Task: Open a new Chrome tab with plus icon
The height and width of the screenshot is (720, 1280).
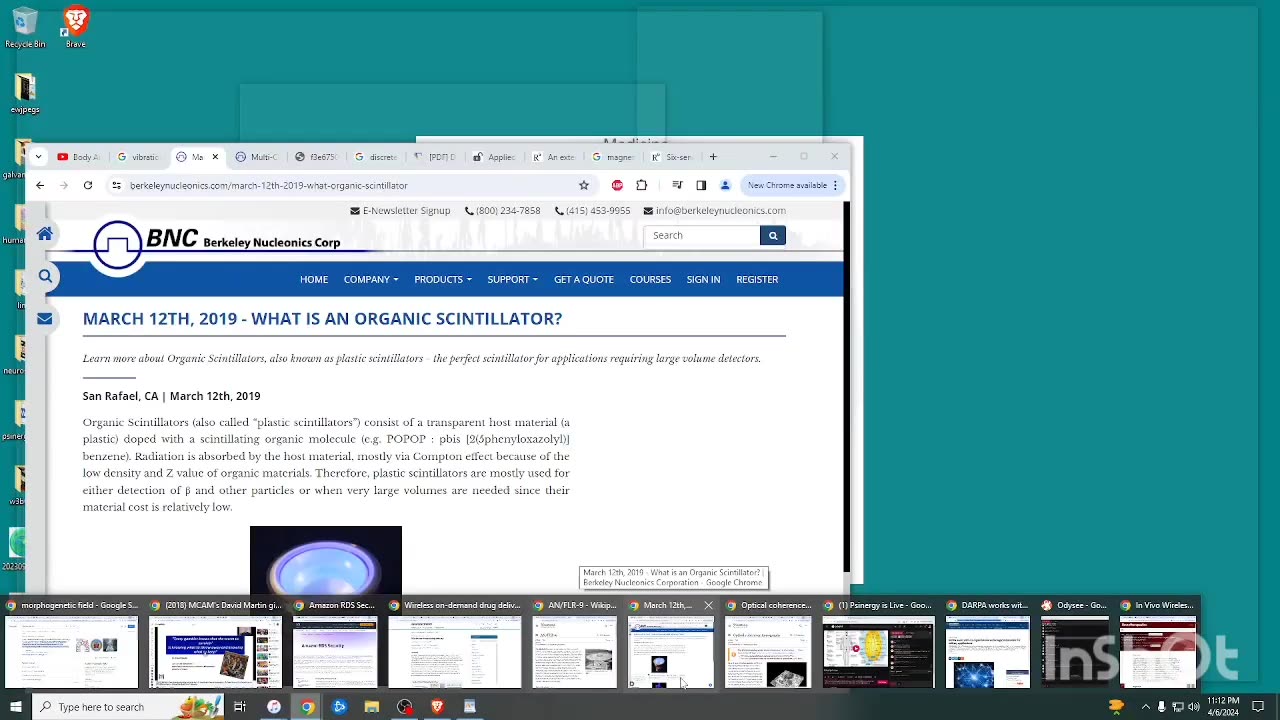Action: pos(713,157)
